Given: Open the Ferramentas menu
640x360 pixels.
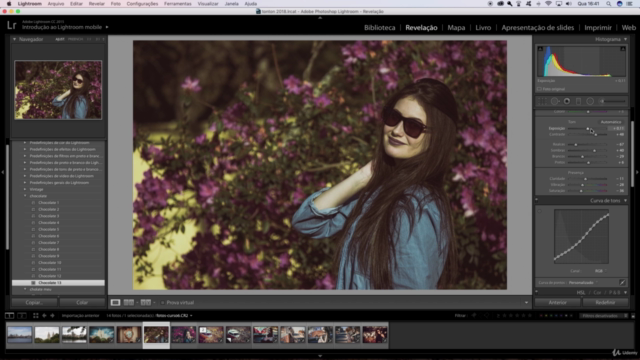Looking at the screenshot, I should coord(178,4).
